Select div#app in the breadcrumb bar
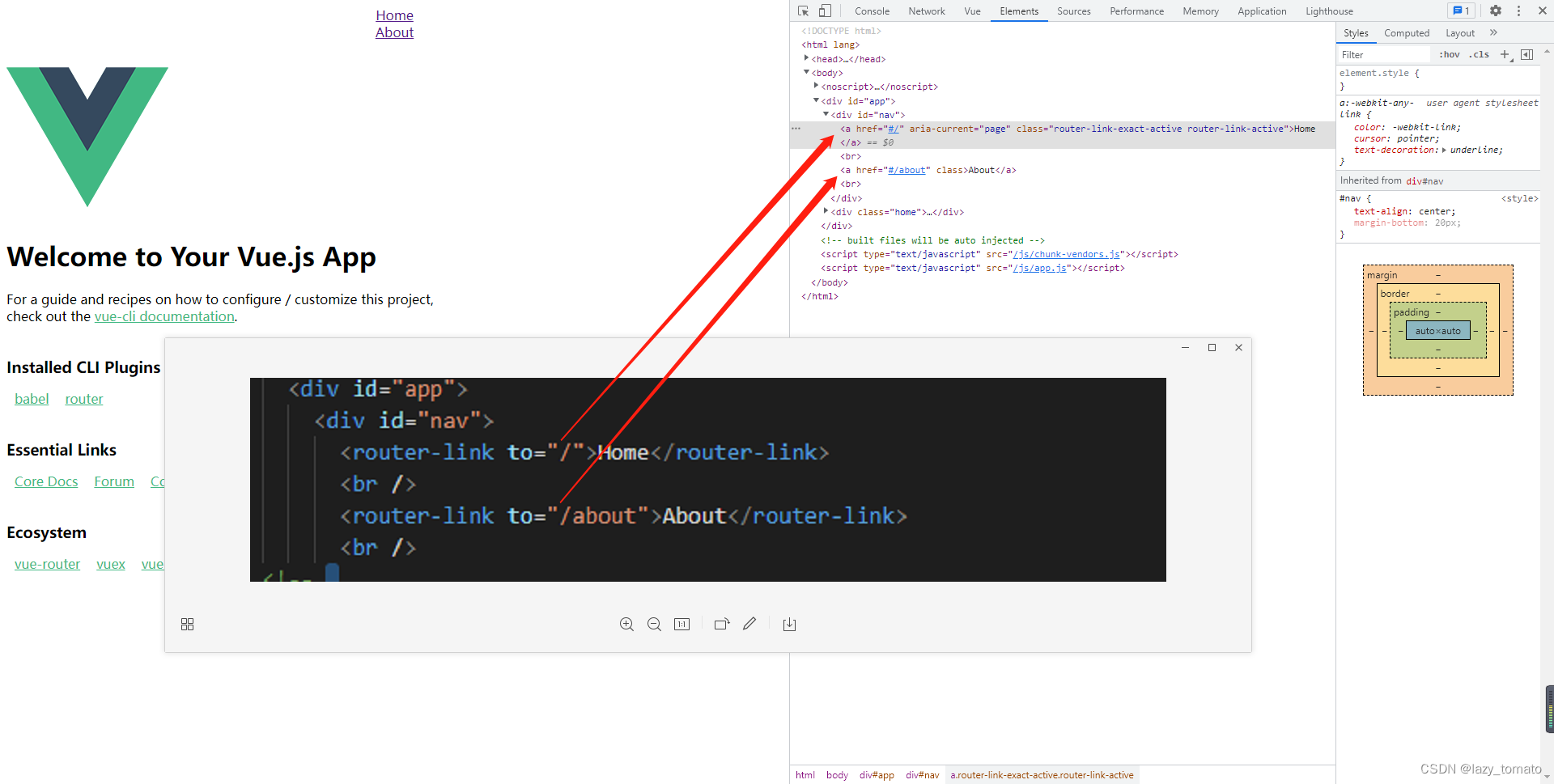 [877, 775]
